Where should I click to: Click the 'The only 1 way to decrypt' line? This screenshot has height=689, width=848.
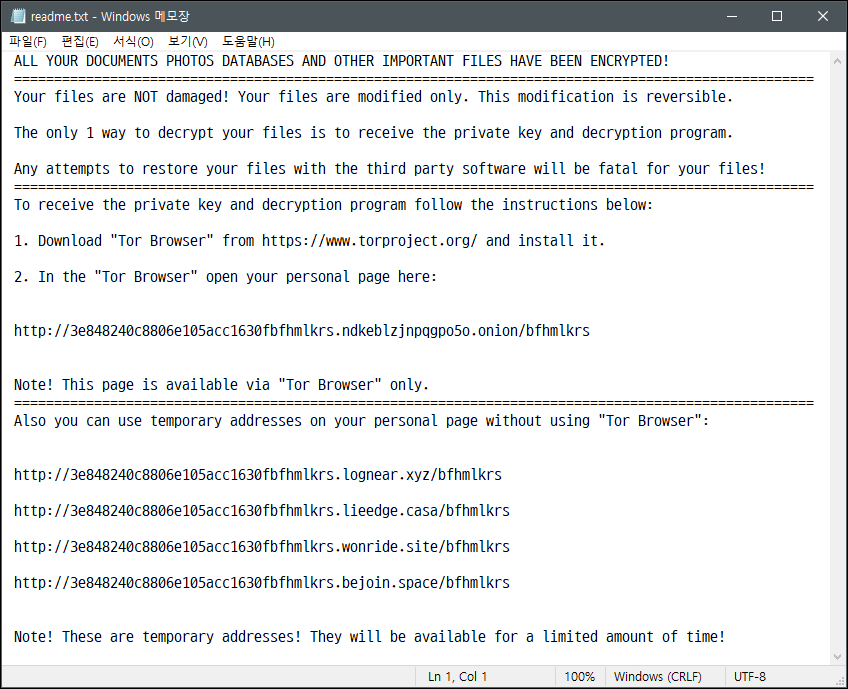click(374, 132)
